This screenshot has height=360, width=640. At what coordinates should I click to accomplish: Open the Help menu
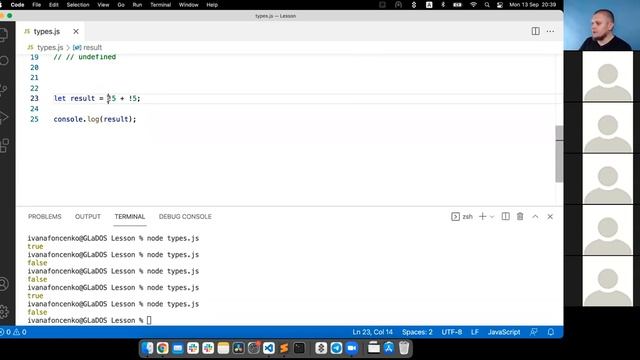[212, 5]
